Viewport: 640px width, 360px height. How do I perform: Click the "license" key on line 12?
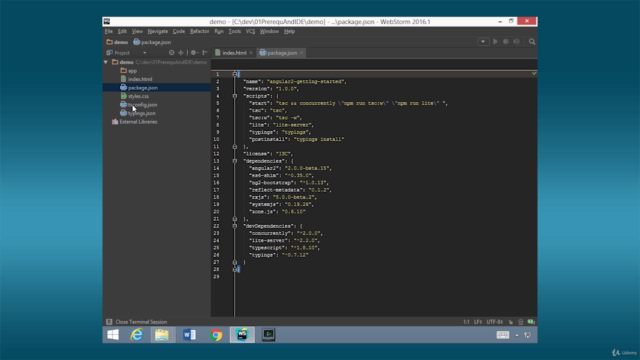click(x=257, y=154)
